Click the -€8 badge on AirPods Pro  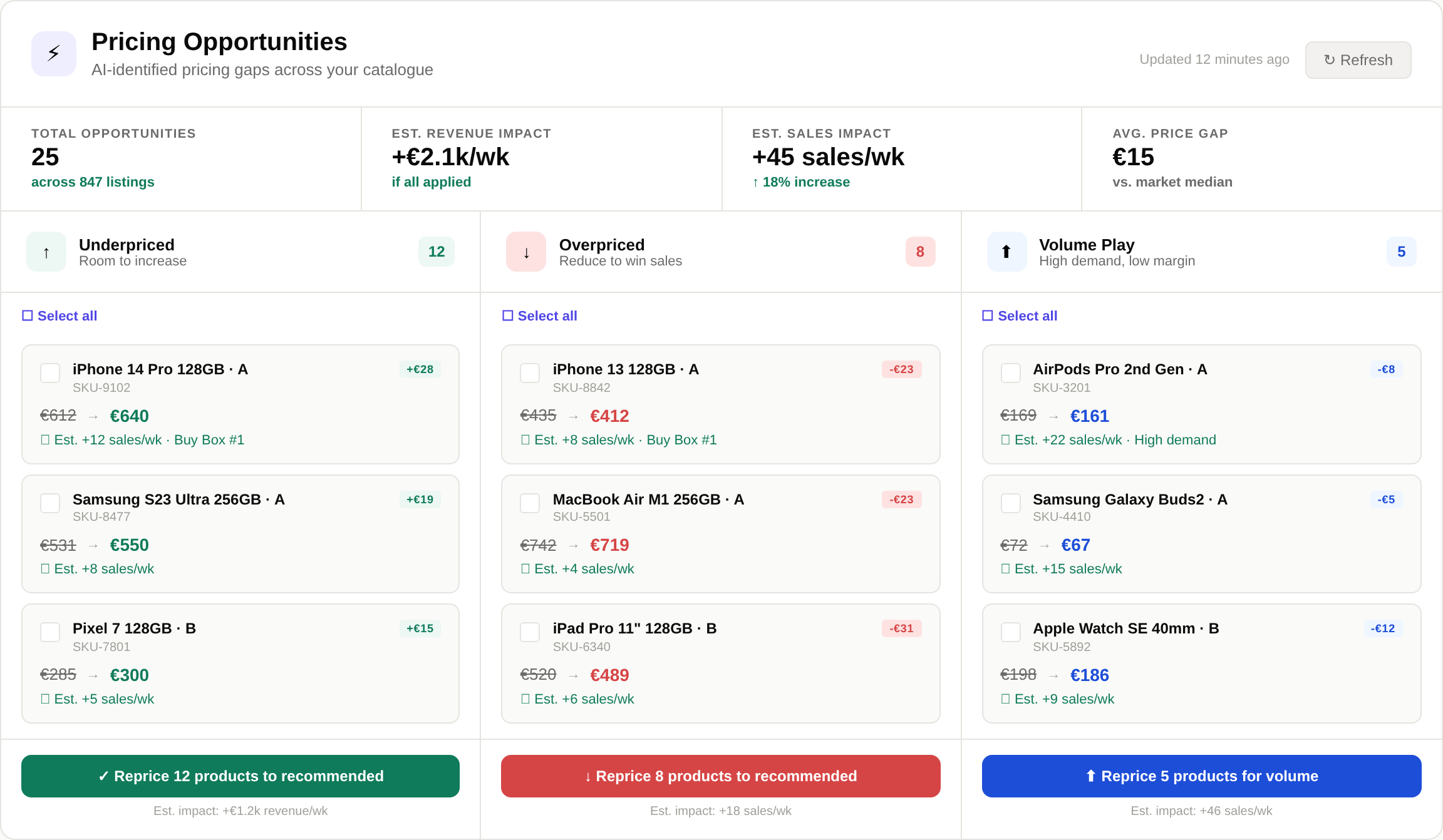(x=1387, y=369)
